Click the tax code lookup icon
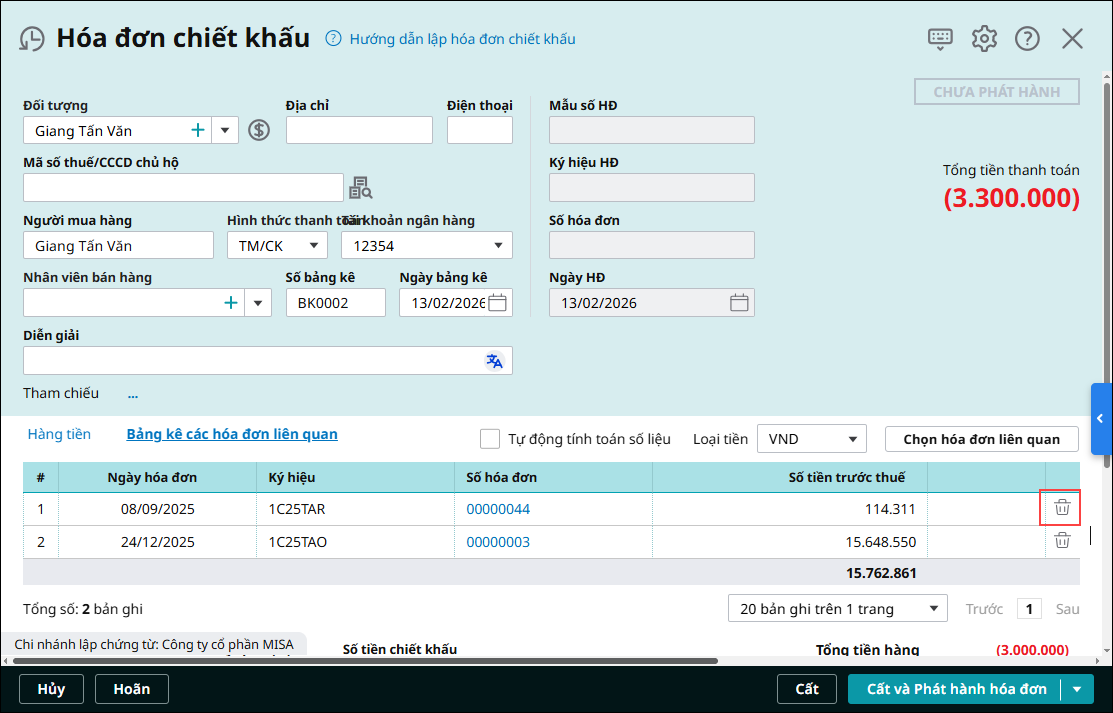The height and width of the screenshot is (713, 1113). [x=360, y=188]
